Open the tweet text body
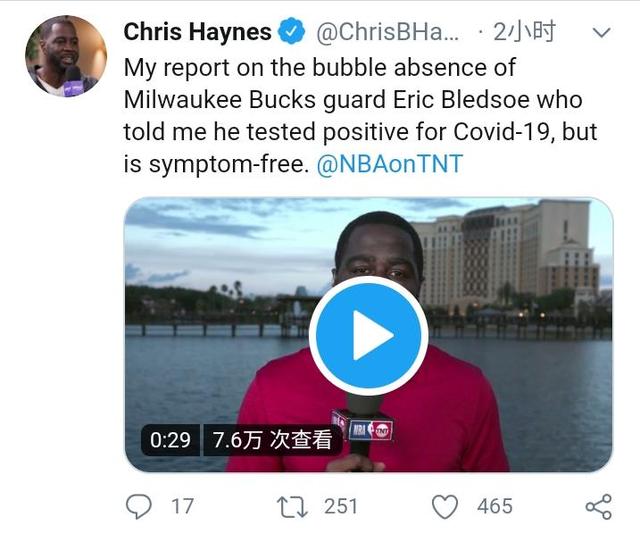This screenshot has height=534, width=640. click(x=360, y=116)
